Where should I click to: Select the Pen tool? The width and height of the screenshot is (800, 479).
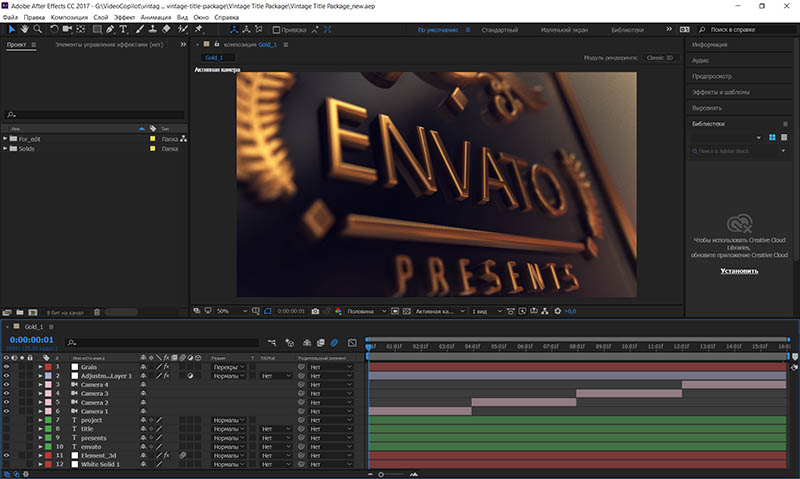pos(110,30)
